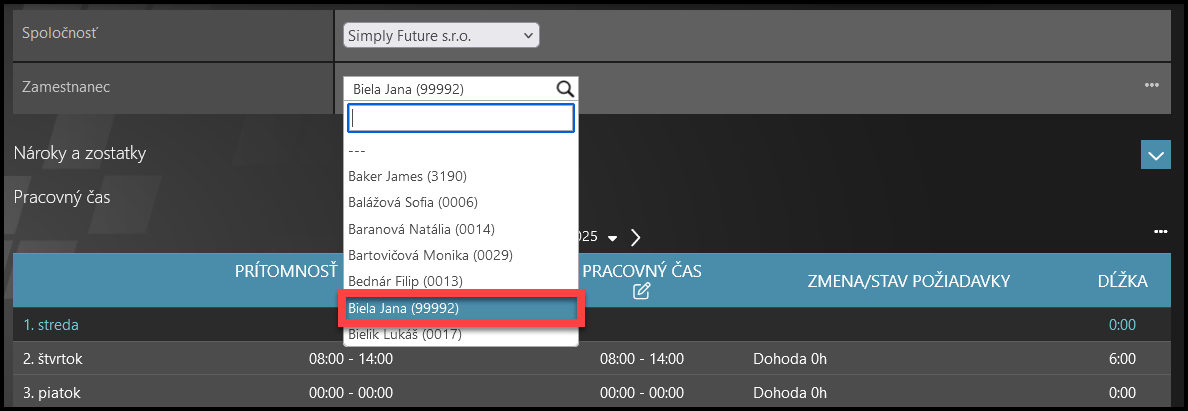Click the employee search magnifier icon
This screenshot has height=411, width=1188.
pos(566,88)
